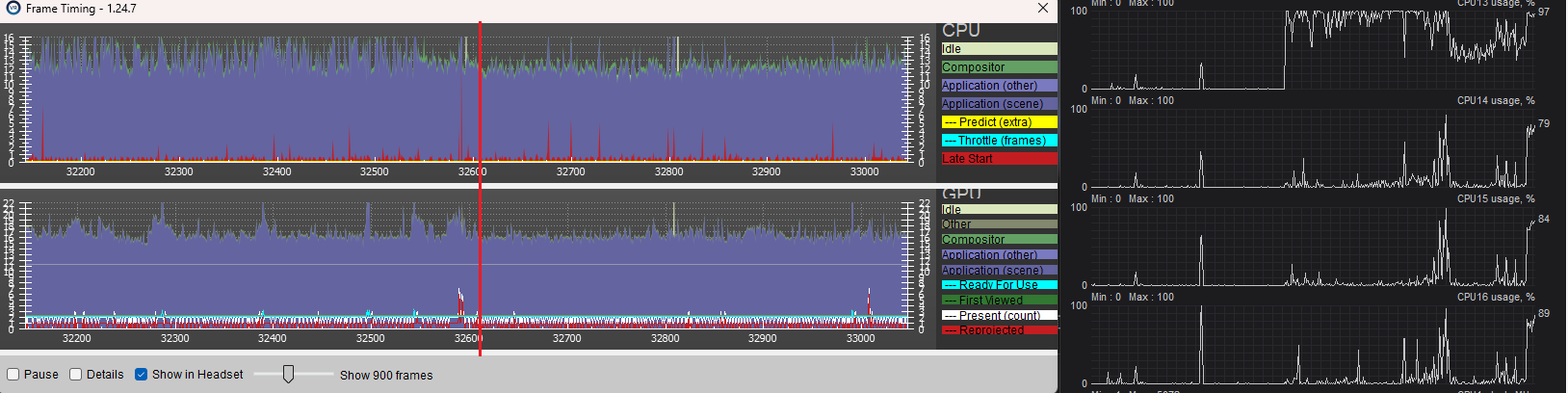
Task: Click the CPU15 current value 84
Action: click(1544, 219)
